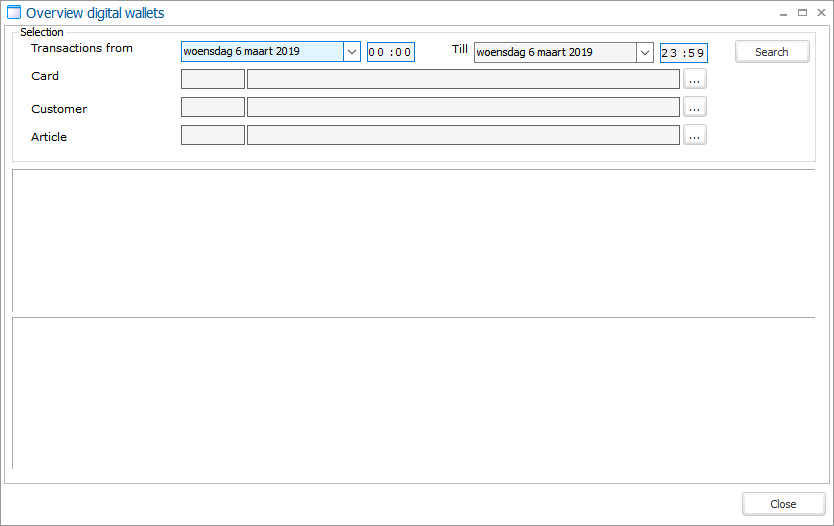Click inside the upper results panel
Image resolution: width=834 pixels, height=526 pixels.
click(414, 240)
